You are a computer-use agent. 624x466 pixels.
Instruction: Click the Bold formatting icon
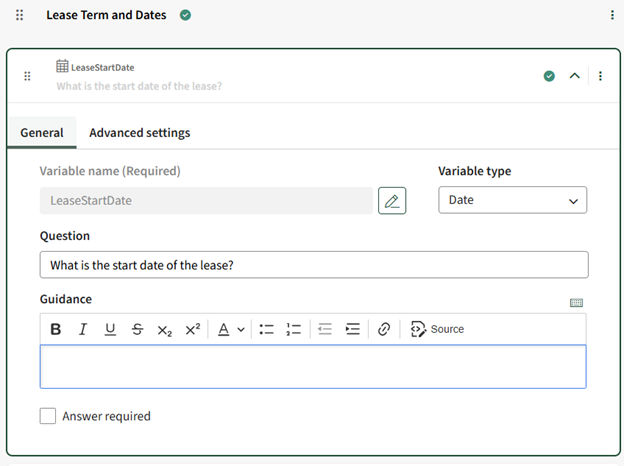click(56, 329)
